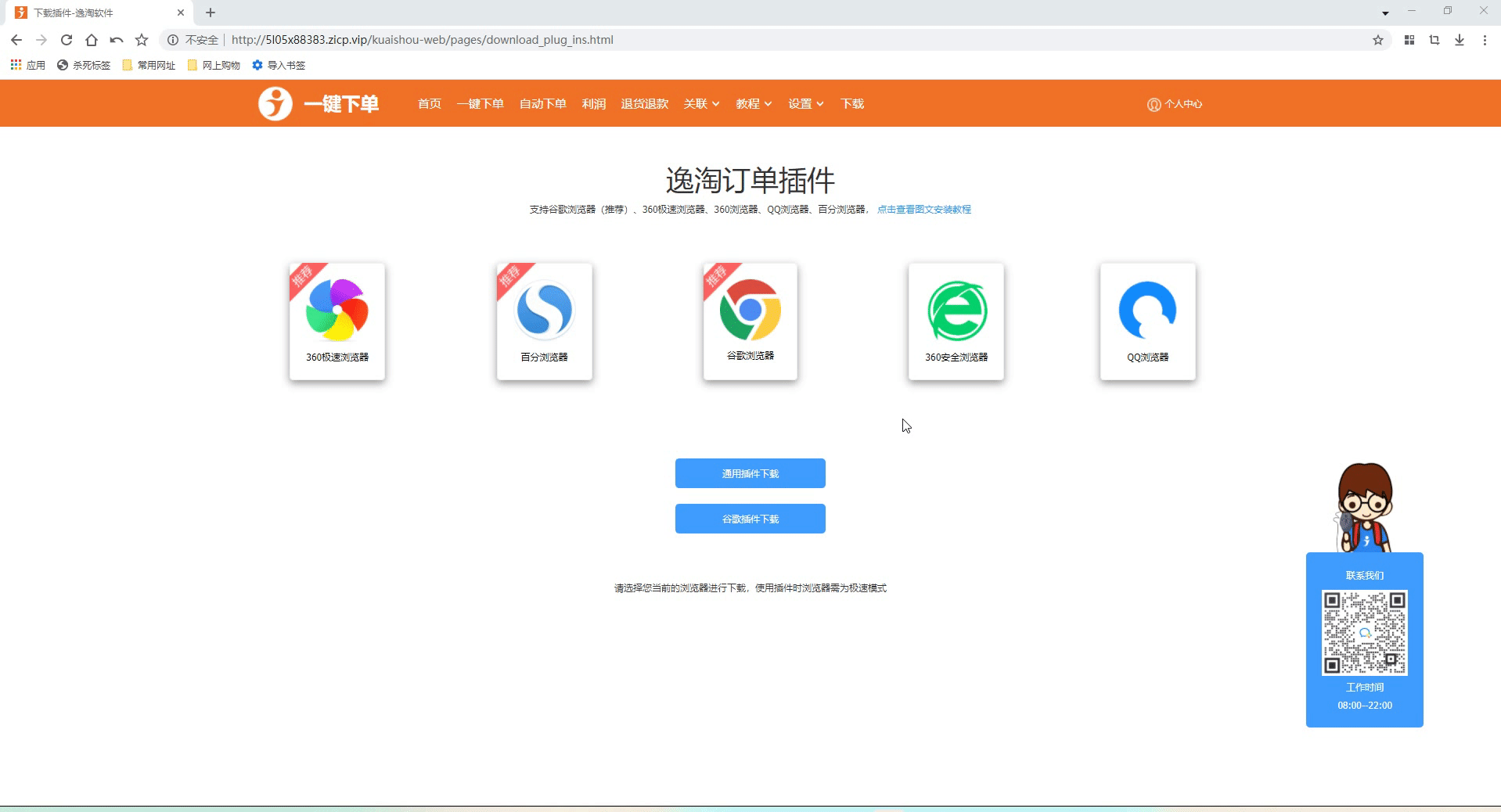Image resolution: width=1501 pixels, height=812 pixels.
Task: Reload the page with refresh icon
Action: (67, 40)
